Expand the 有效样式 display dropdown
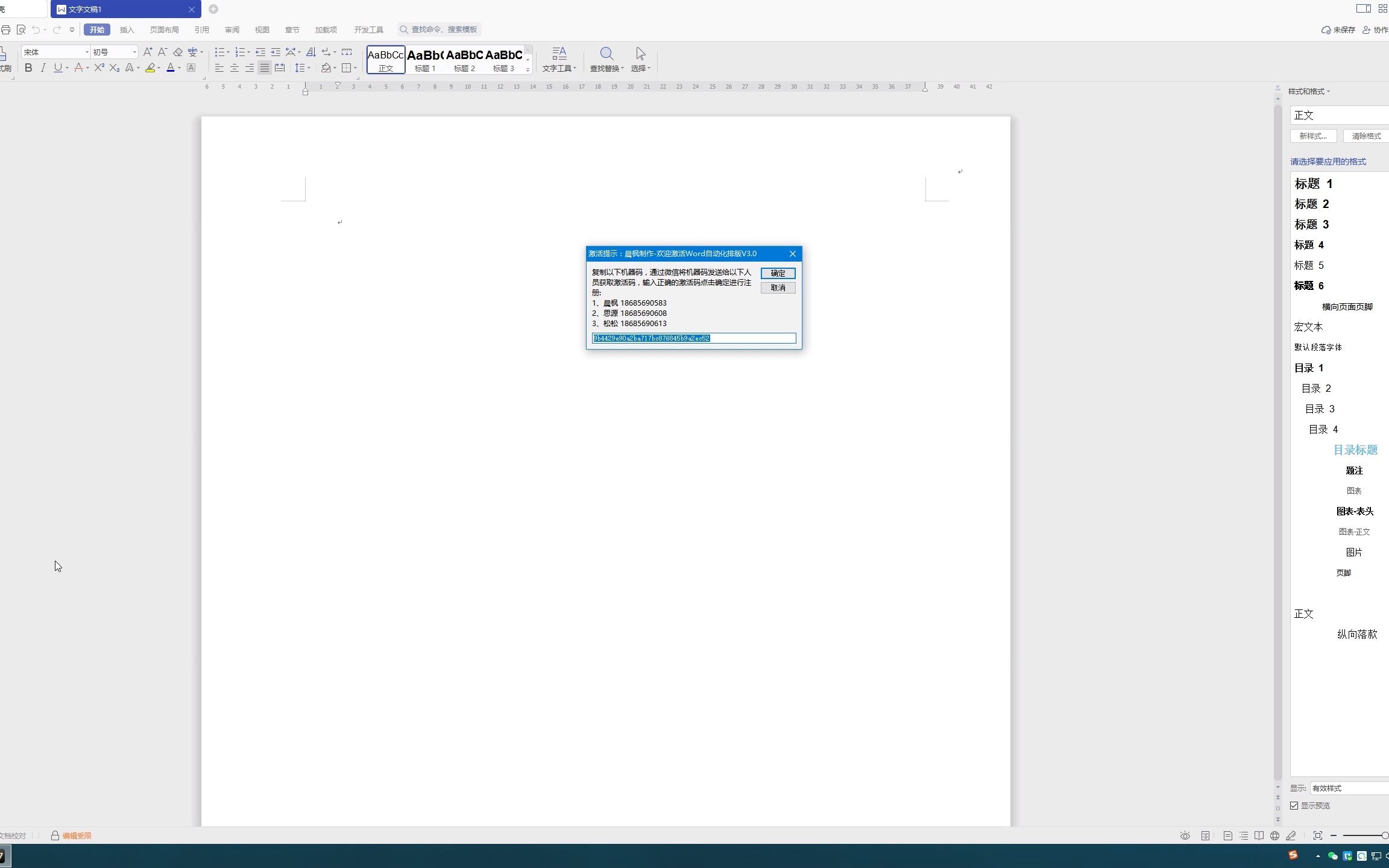Viewport: 1389px width, 868px height. pos(1349,788)
